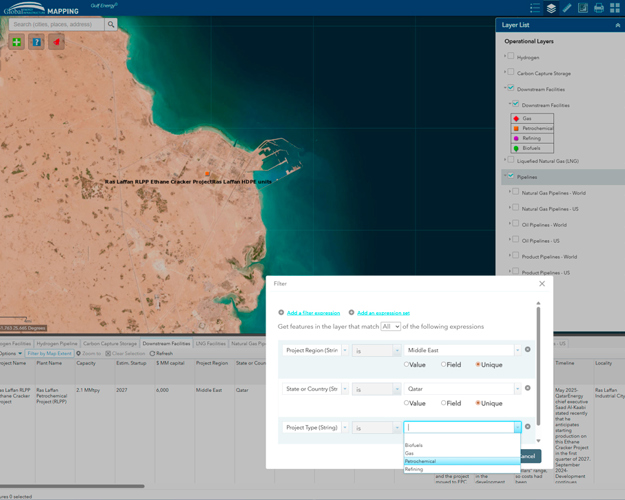Remove the Project Region filter expression

point(527,349)
